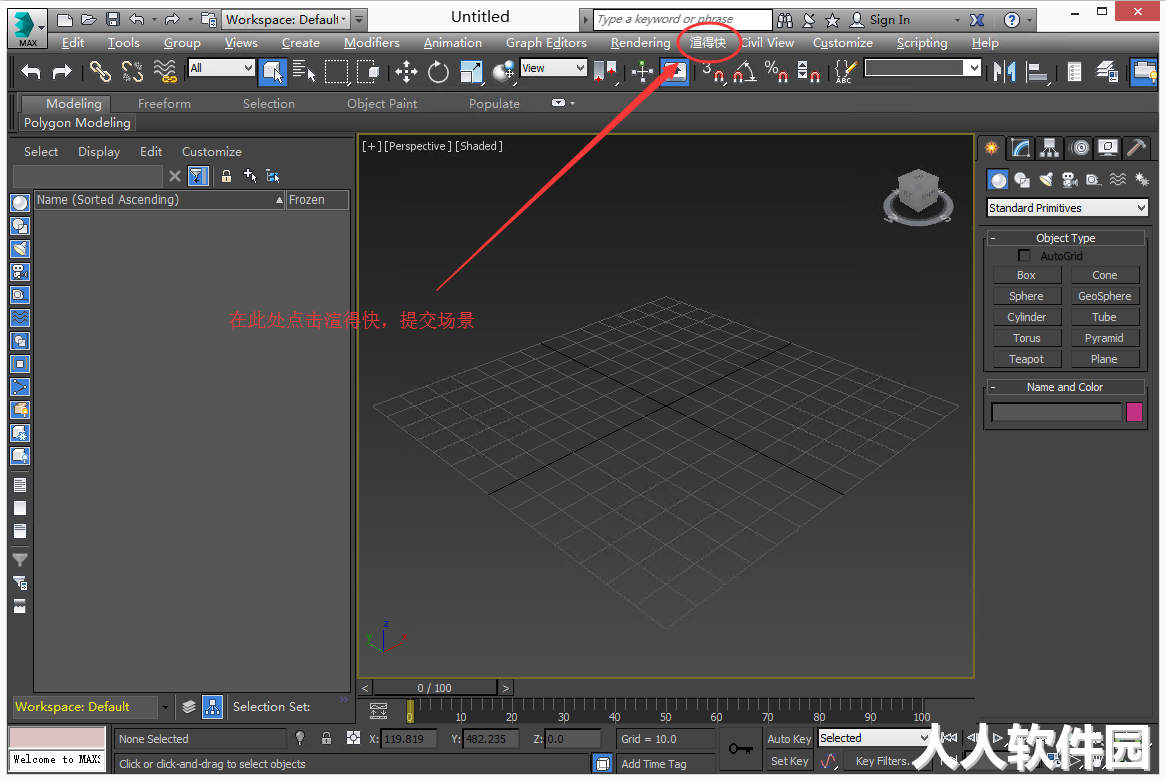The height and width of the screenshot is (781, 1166).
Task: Toggle Angle Snap icon
Action: [x=745, y=71]
